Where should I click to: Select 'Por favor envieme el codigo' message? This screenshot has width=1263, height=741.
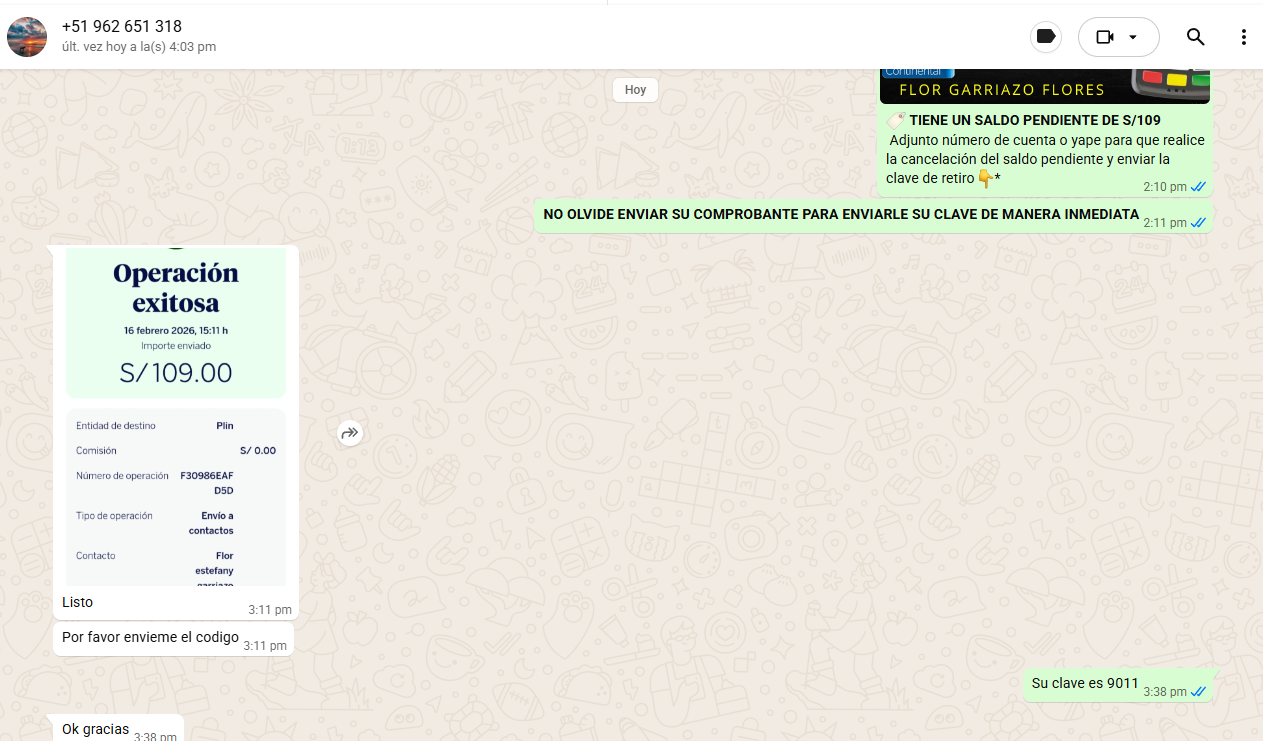click(150, 638)
